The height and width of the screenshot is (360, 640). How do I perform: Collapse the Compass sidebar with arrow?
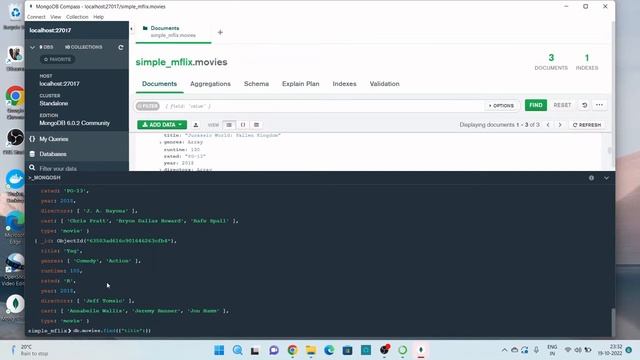coord(131,29)
